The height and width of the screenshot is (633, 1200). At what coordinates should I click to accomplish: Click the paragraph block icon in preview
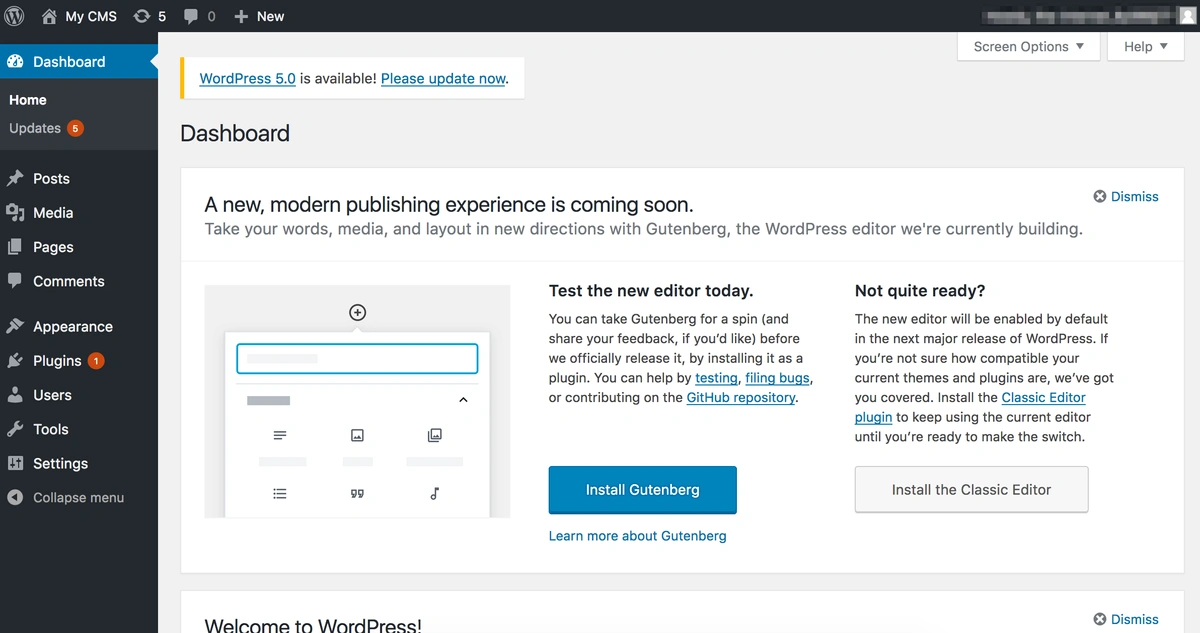click(280, 436)
